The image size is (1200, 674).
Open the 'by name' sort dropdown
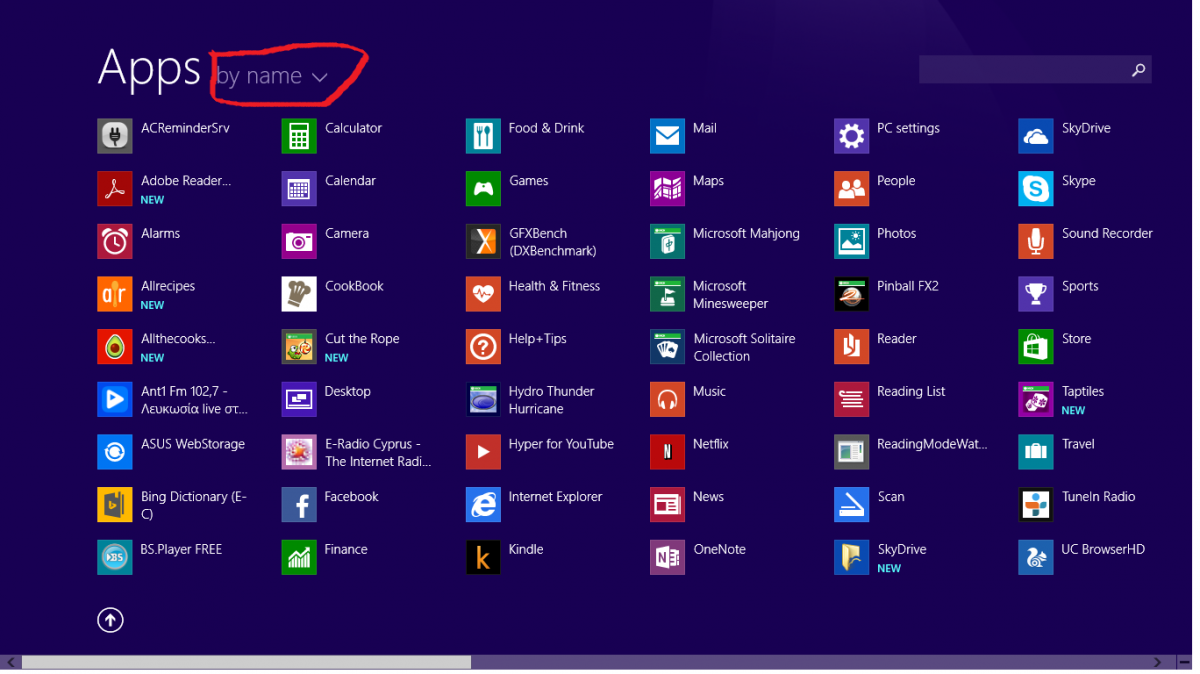[272, 76]
